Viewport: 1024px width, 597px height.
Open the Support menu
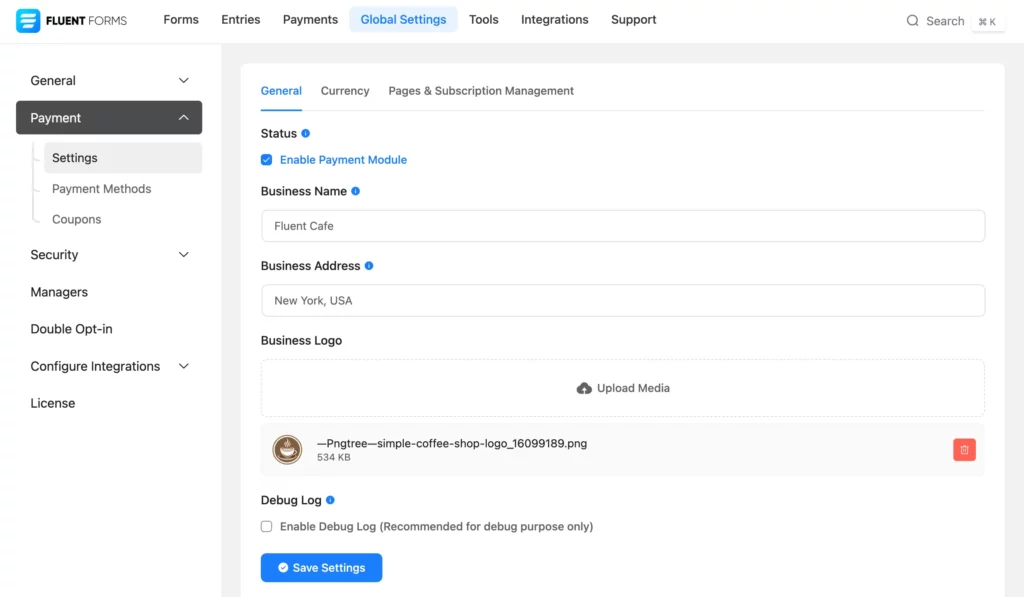(x=633, y=20)
